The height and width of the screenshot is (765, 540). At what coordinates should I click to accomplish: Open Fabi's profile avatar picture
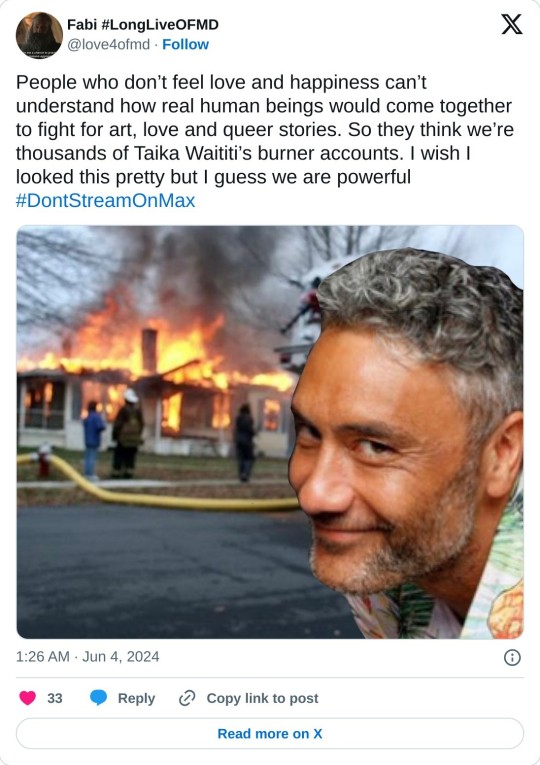coord(39,35)
